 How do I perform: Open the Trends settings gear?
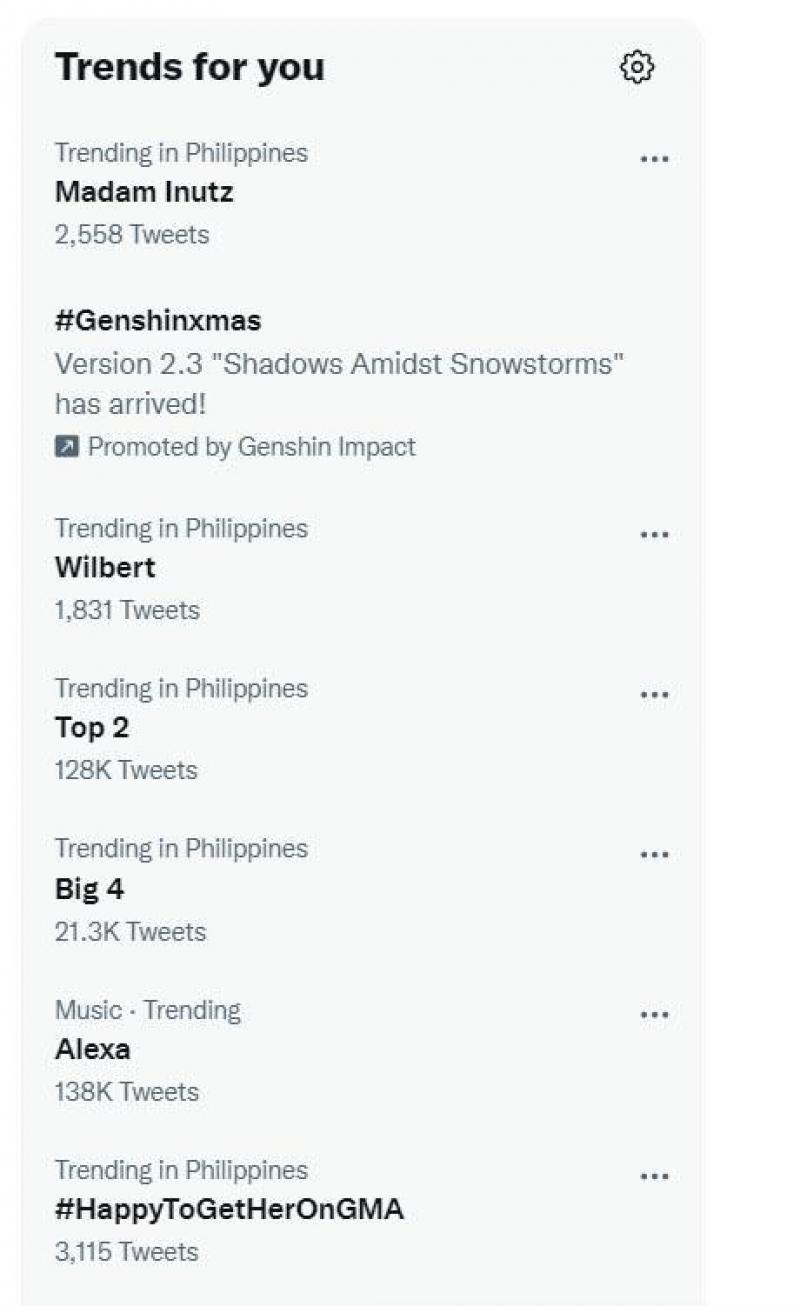[637, 68]
